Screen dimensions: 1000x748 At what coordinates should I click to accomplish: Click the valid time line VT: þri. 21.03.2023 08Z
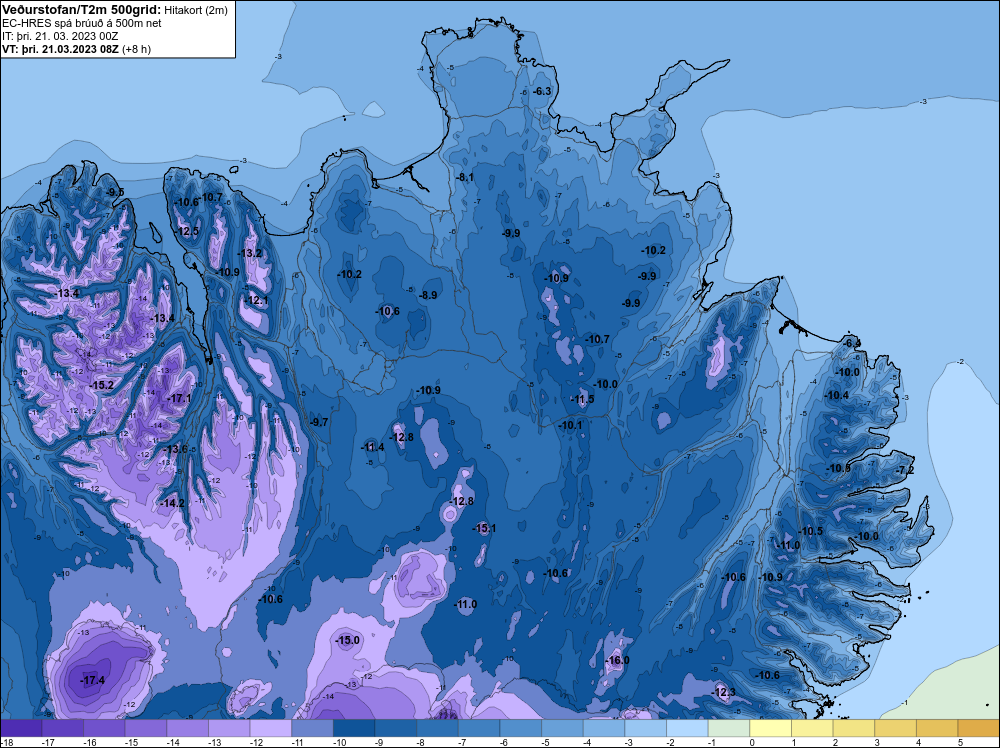(x=60, y=49)
